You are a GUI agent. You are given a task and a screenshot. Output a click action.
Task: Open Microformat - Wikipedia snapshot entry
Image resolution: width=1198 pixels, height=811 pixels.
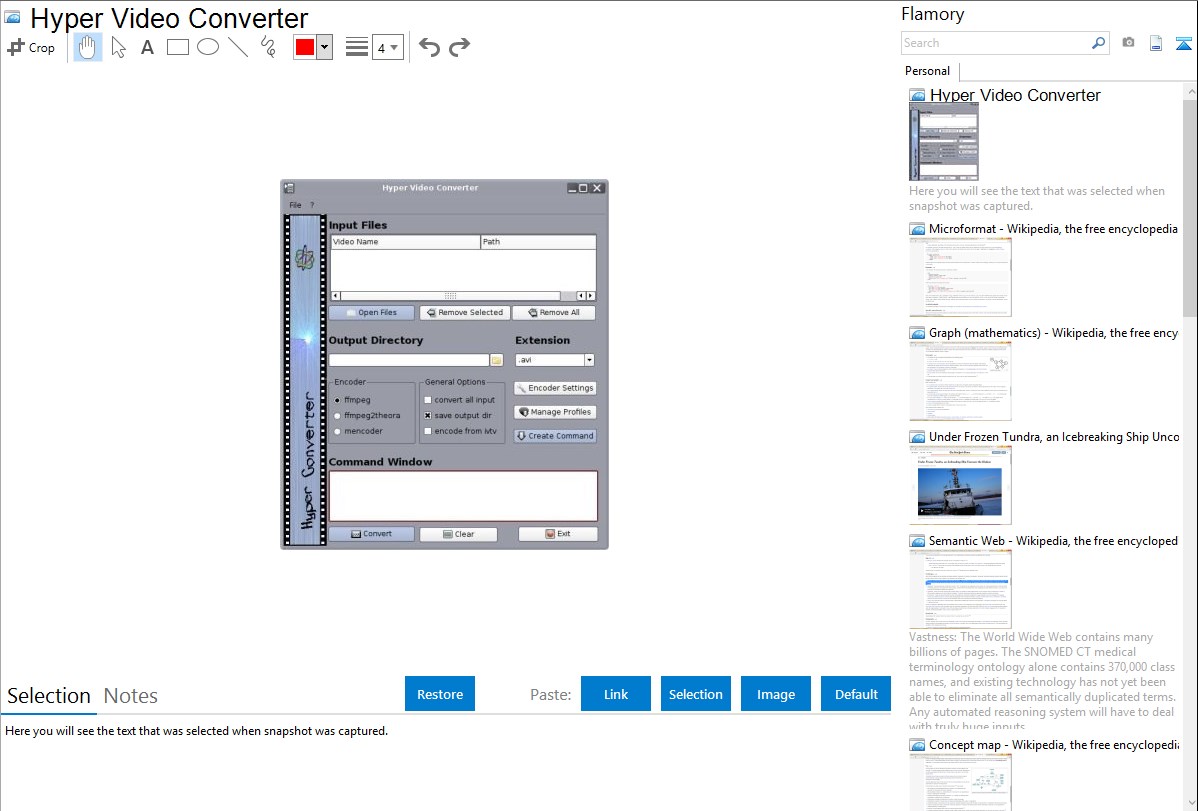click(1053, 229)
